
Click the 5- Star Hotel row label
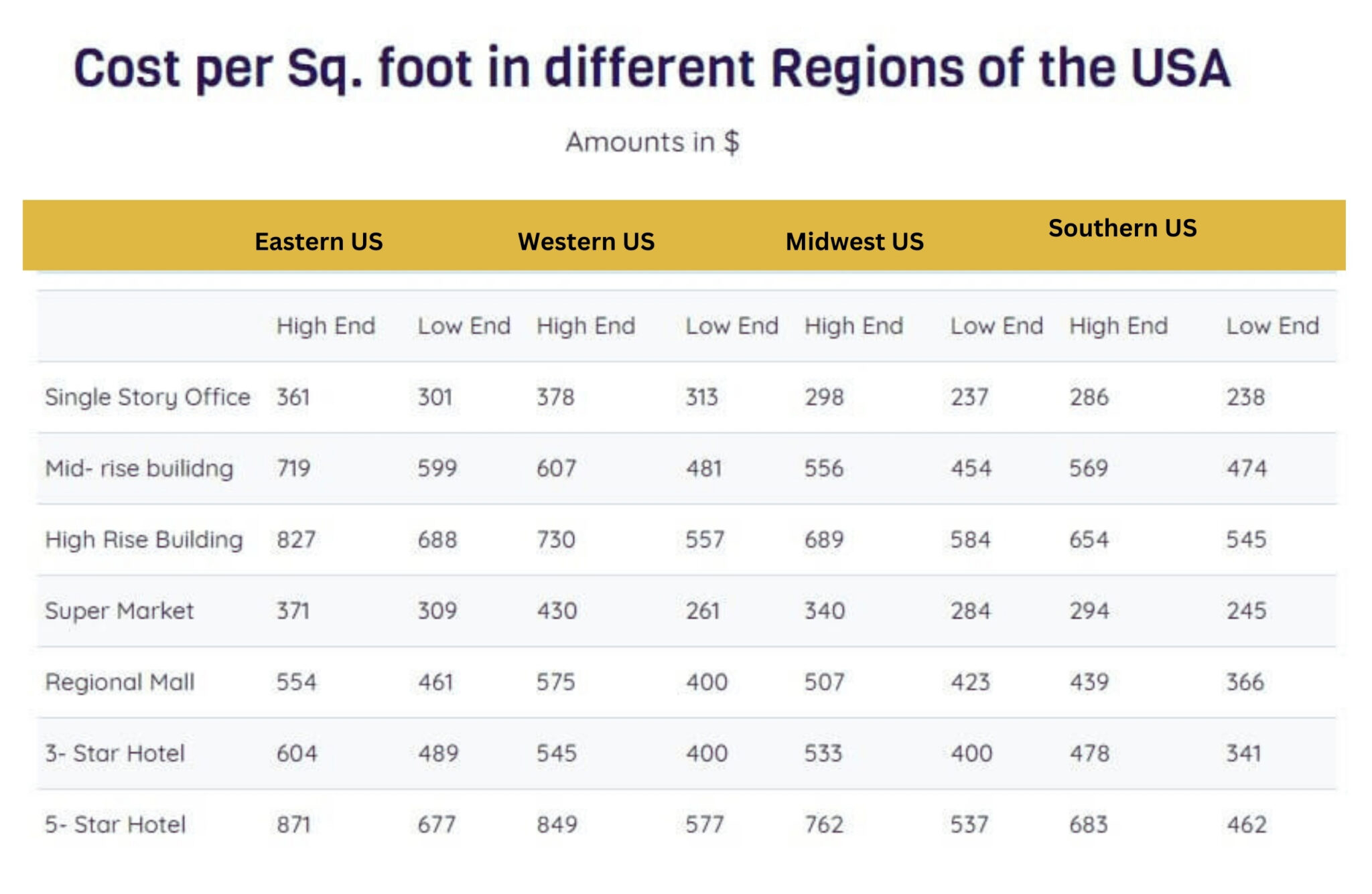click(x=115, y=824)
